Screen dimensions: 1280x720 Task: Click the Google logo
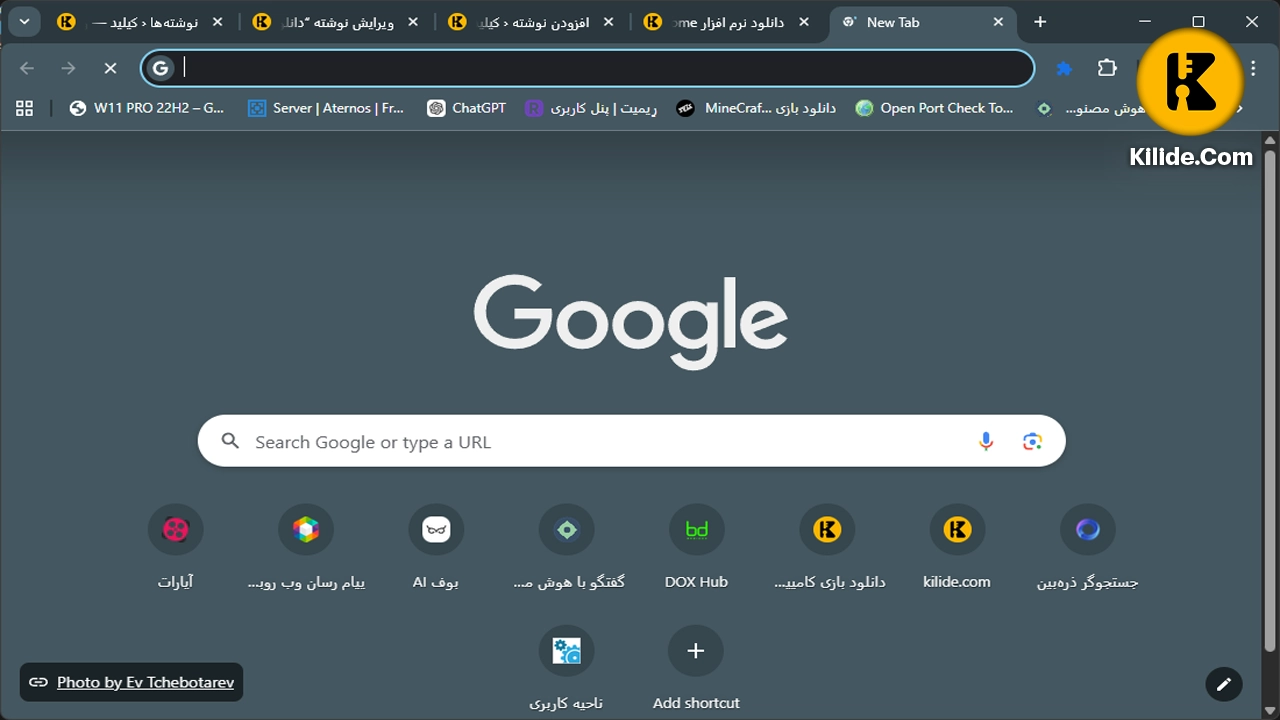(631, 320)
